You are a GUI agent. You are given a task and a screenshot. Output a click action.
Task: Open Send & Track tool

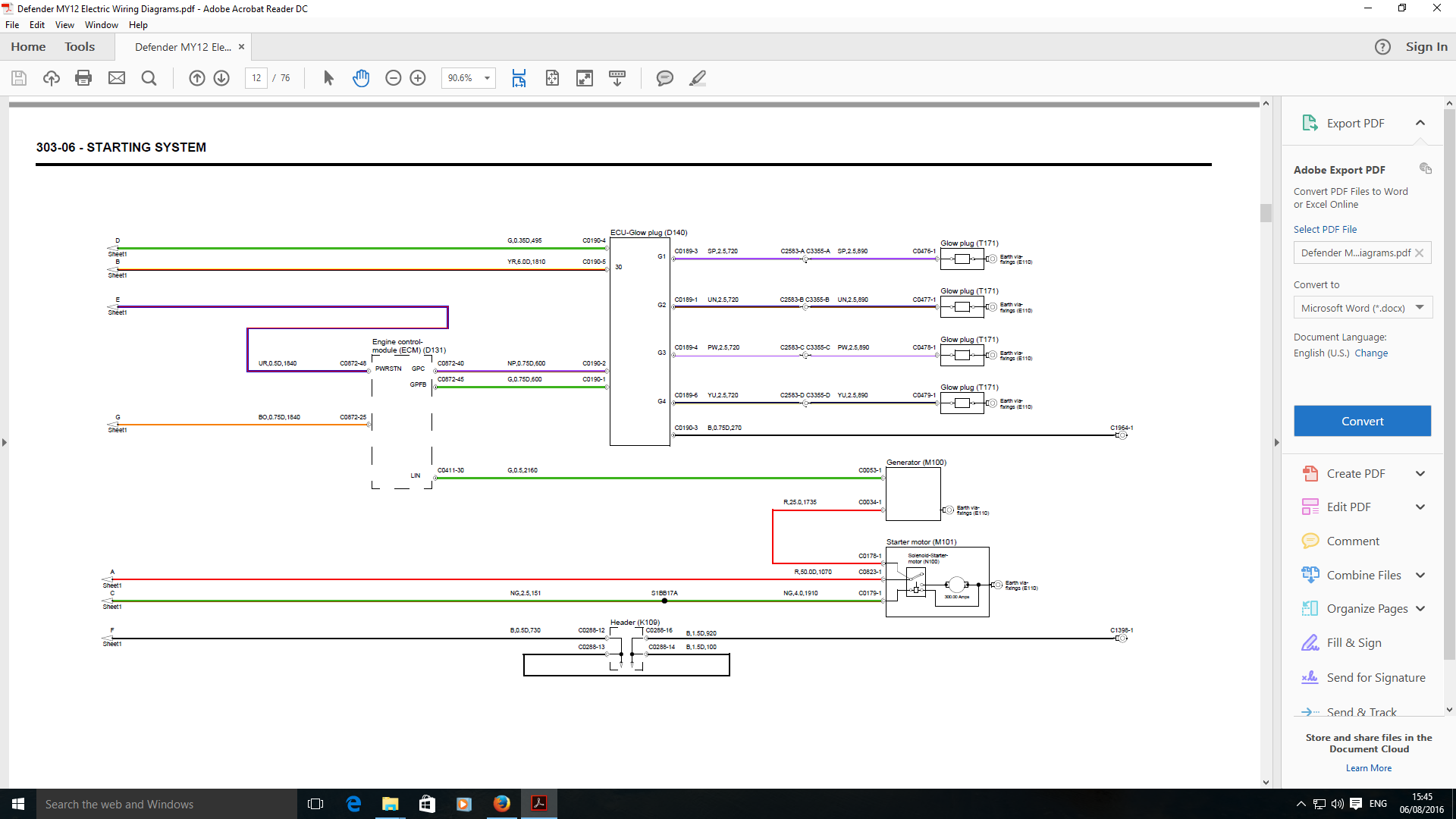point(1349,712)
